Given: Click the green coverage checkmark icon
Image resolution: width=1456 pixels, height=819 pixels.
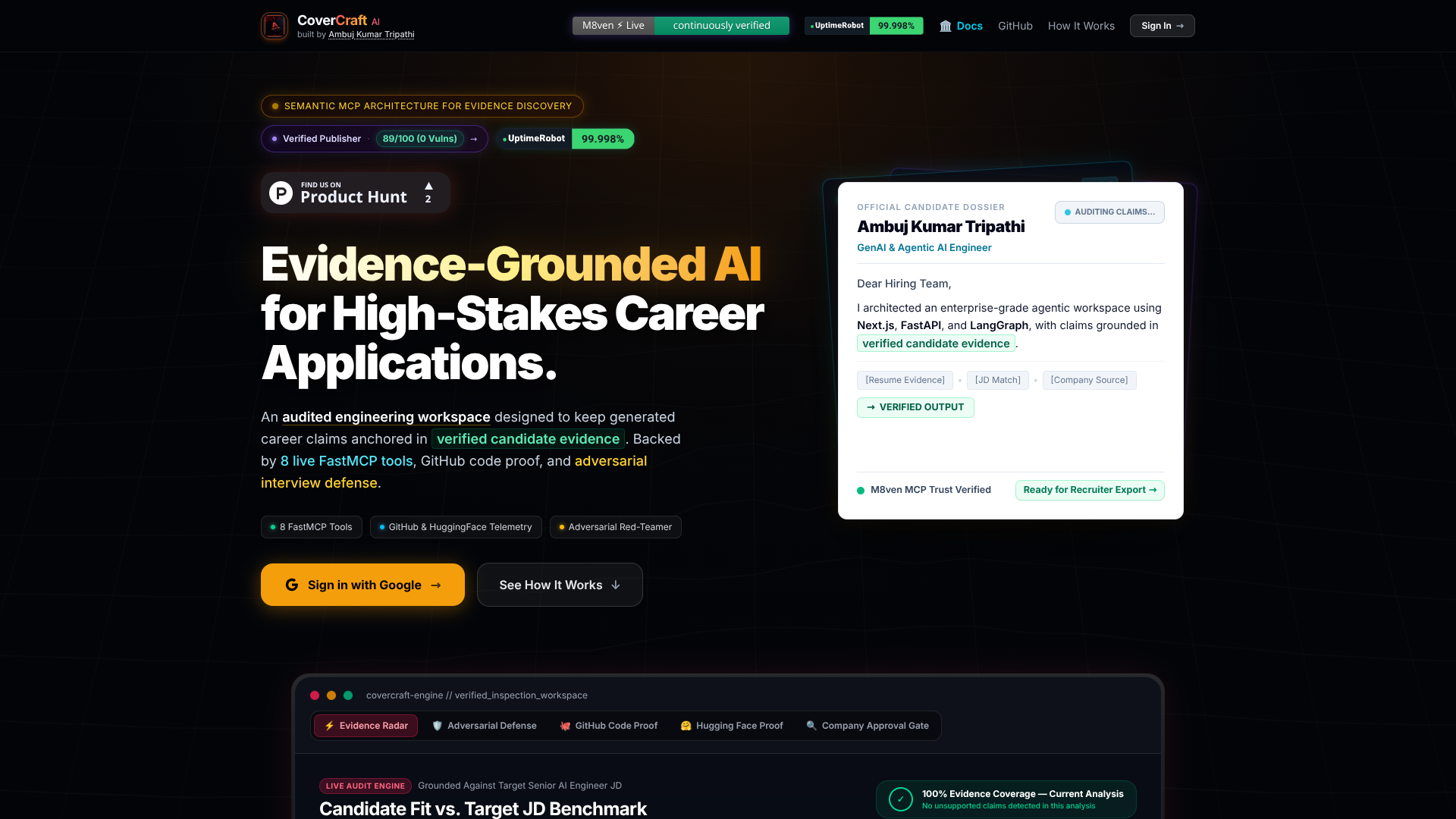Looking at the screenshot, I should [x=901, y=799].
